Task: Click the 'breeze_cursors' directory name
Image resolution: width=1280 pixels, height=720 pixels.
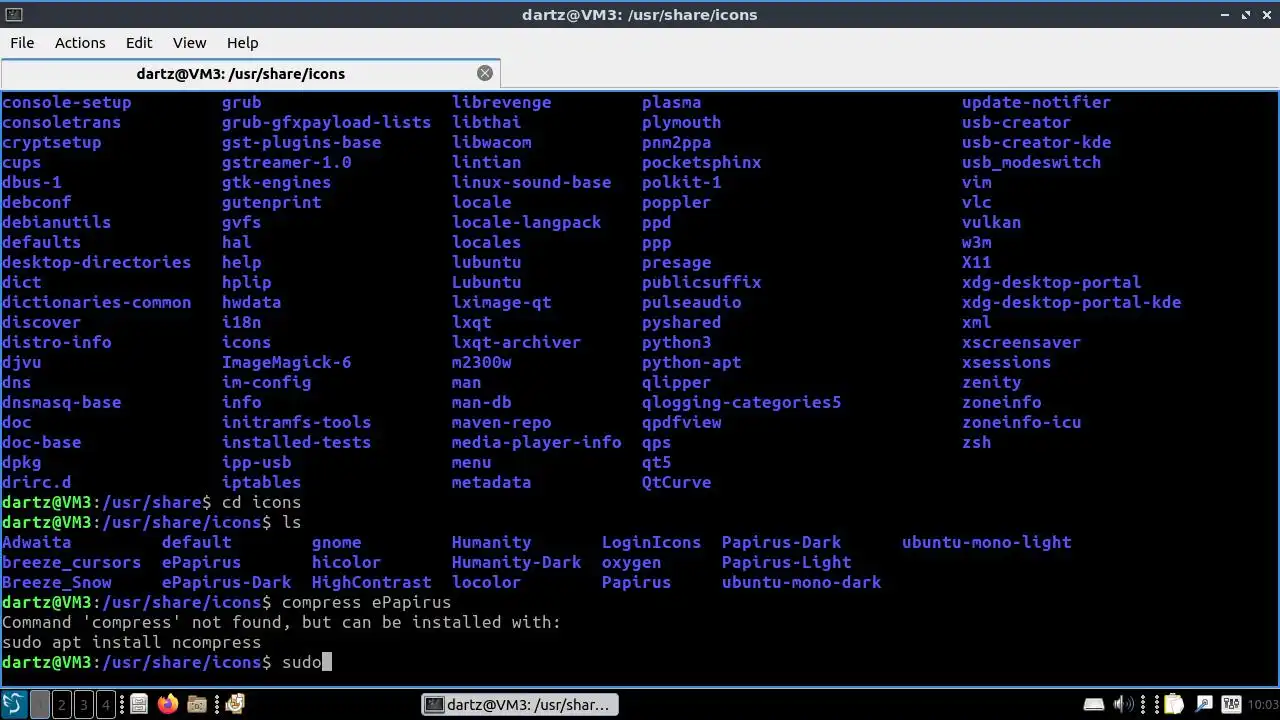Action: click(72, 562)
